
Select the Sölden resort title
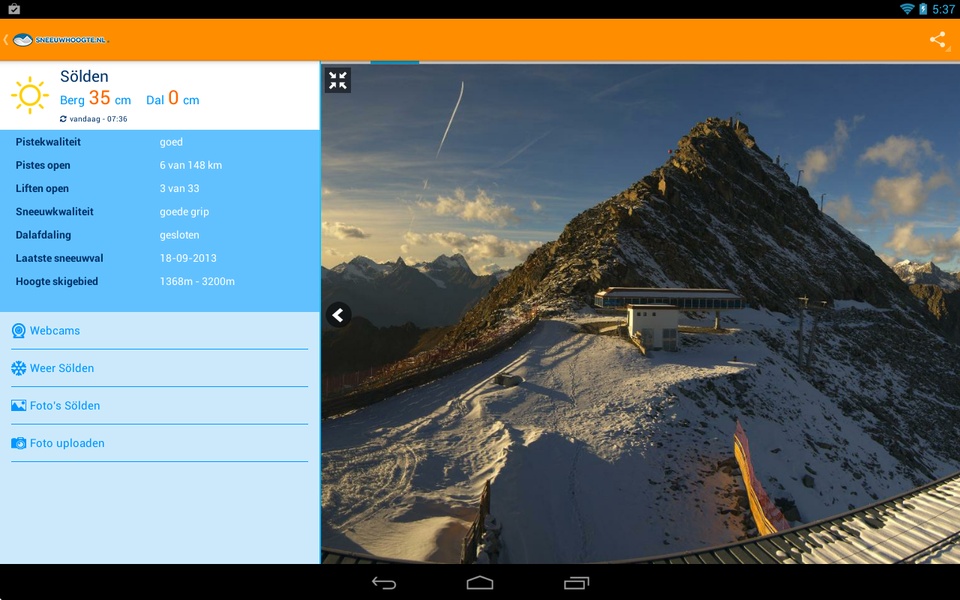[x=84, y=77]
